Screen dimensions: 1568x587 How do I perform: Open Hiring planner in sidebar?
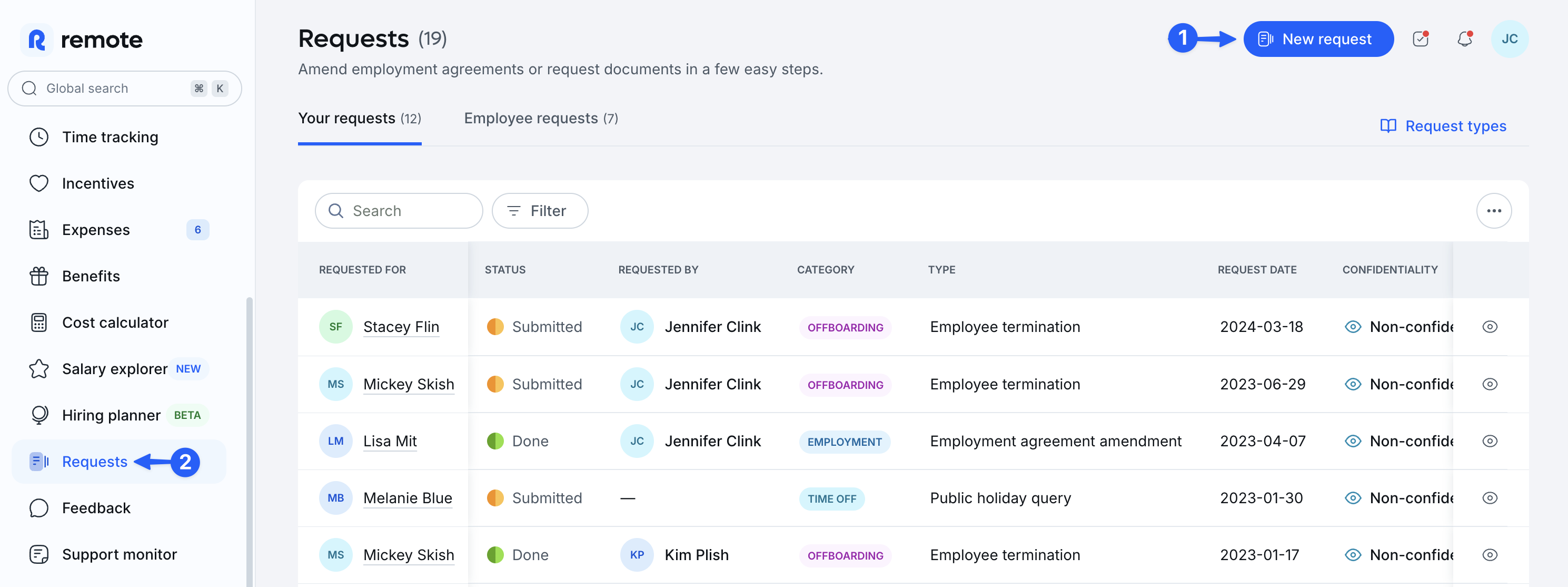(111, 415)
